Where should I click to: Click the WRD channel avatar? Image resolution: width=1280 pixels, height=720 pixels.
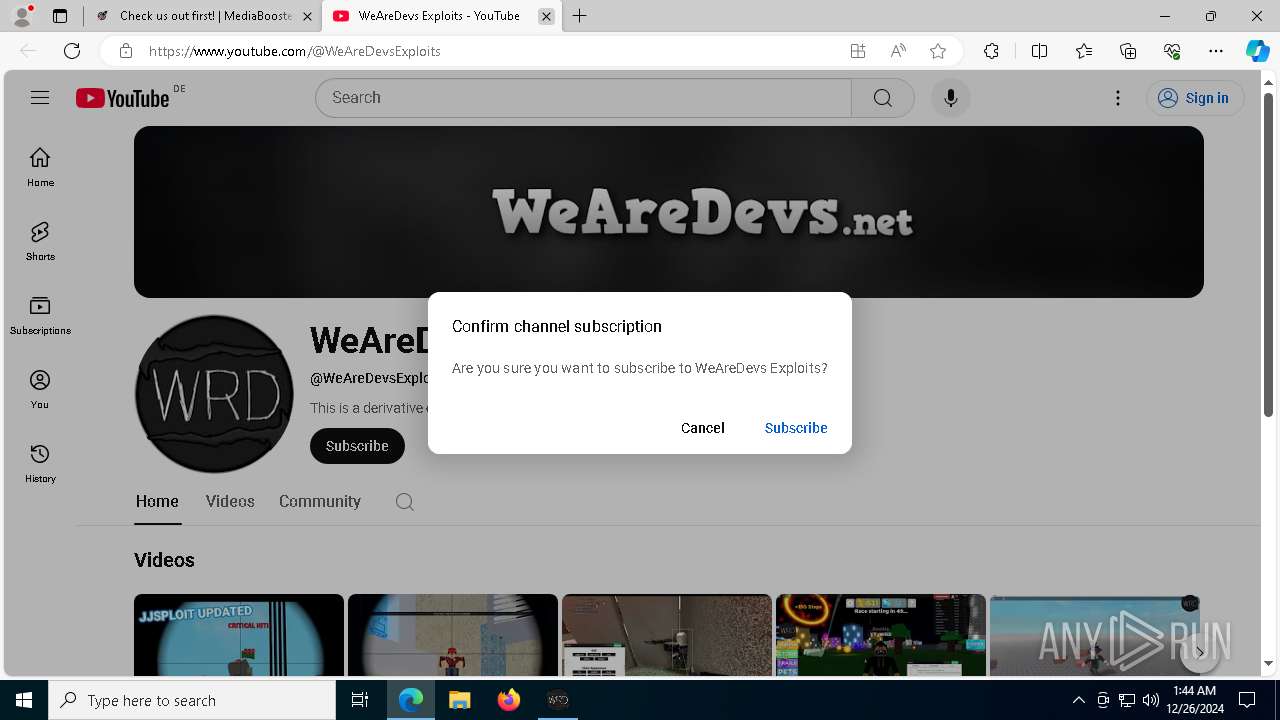[214, 394]
